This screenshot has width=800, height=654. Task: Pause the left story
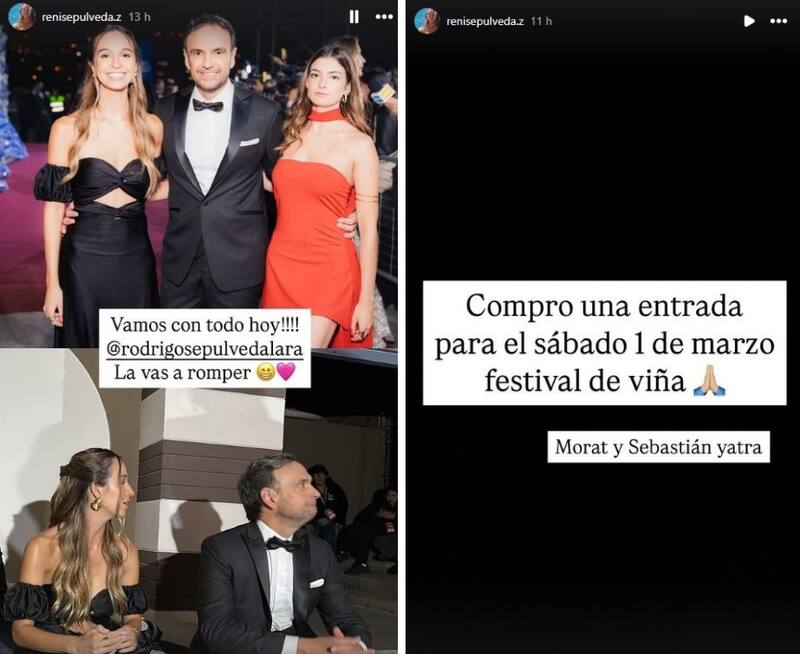(x=354, y=17)
